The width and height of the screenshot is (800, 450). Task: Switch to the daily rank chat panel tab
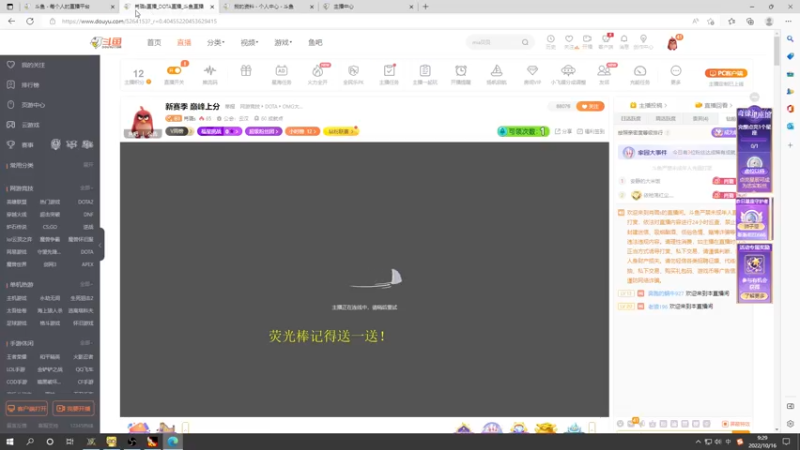click(631, 118)
